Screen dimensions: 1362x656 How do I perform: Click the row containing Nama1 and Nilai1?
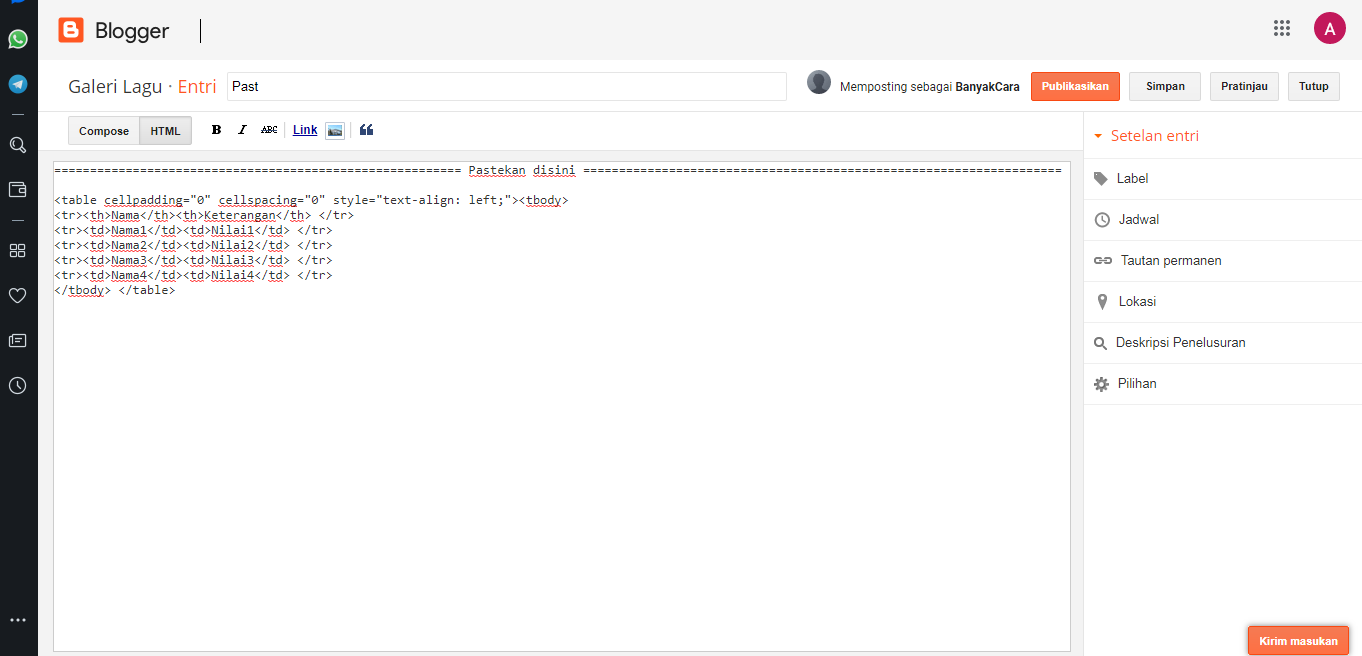[x=194, y=230]
